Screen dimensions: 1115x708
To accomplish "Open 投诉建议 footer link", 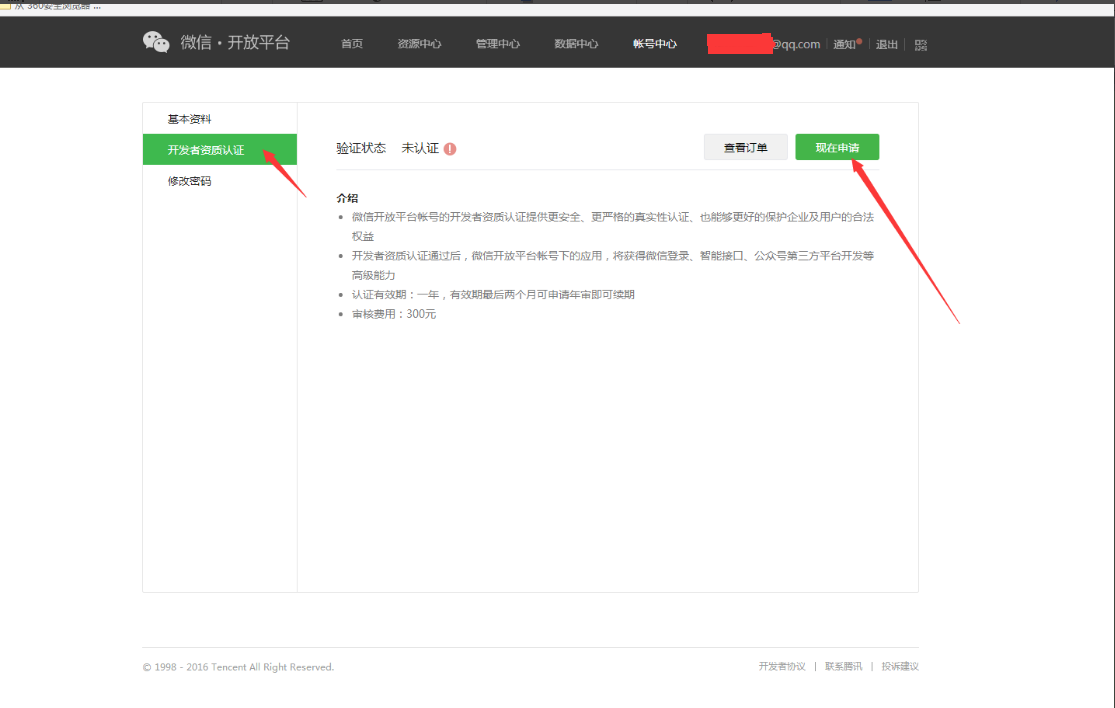I will (900, 666).
